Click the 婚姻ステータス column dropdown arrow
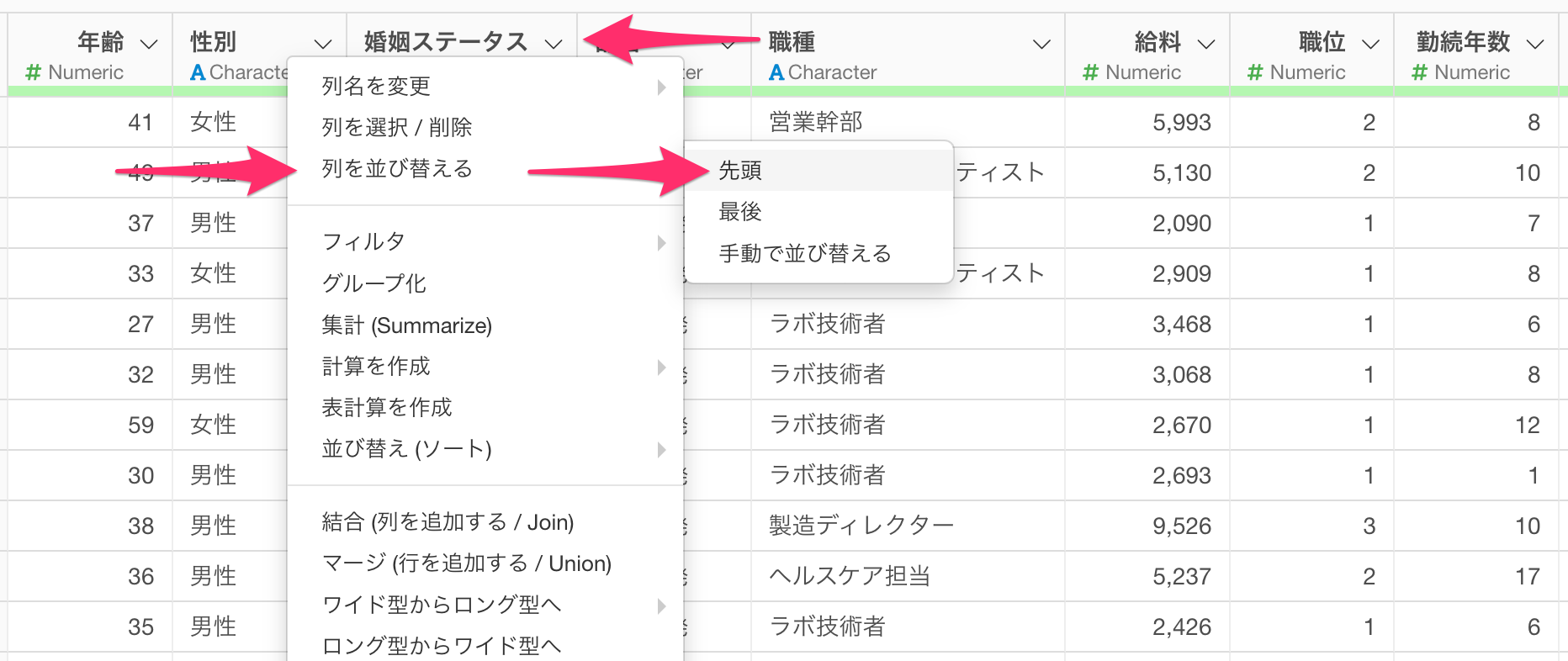This screenshot has height=661, width=1568. (553, 44)
